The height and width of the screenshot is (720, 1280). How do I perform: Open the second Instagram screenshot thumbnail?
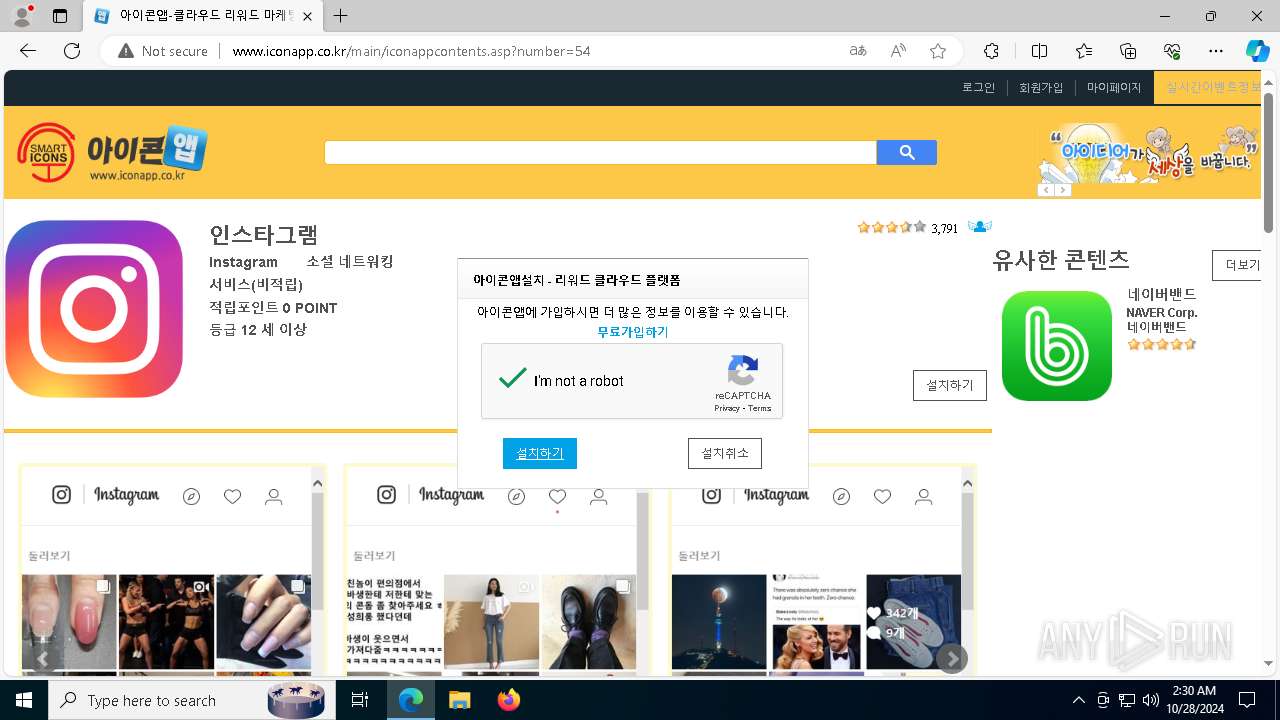(x=497, y=571)
